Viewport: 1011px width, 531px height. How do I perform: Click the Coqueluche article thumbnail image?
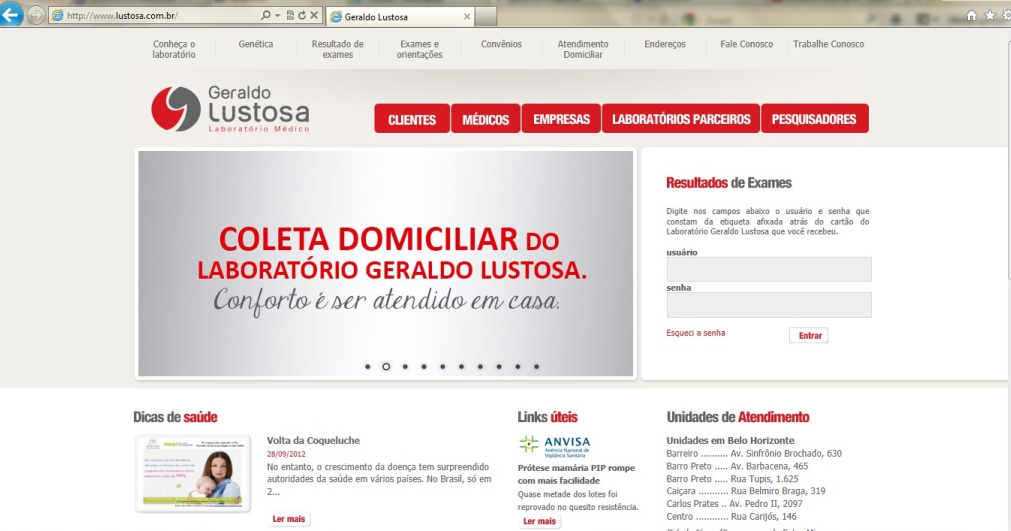coord(192,474)
